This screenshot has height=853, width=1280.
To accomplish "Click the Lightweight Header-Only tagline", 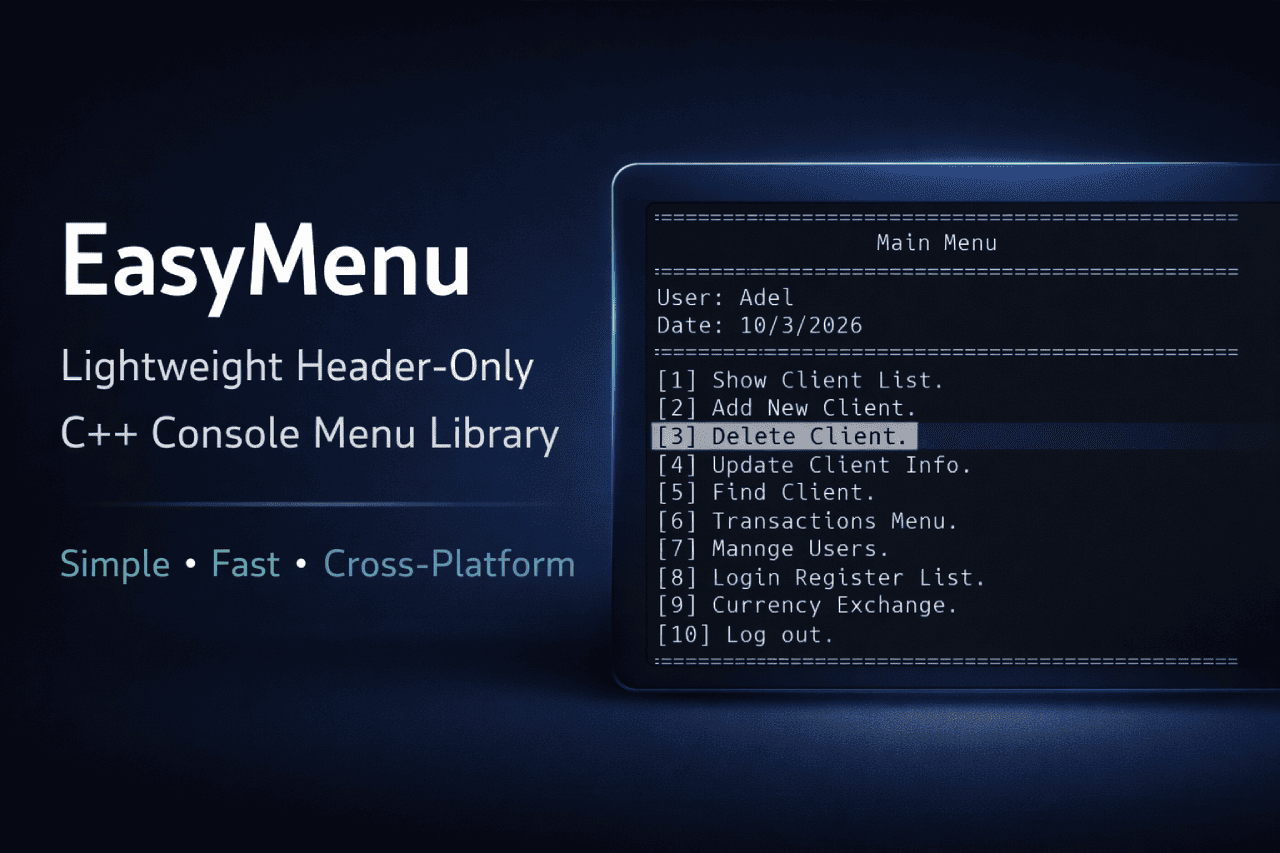I will 297,366.
